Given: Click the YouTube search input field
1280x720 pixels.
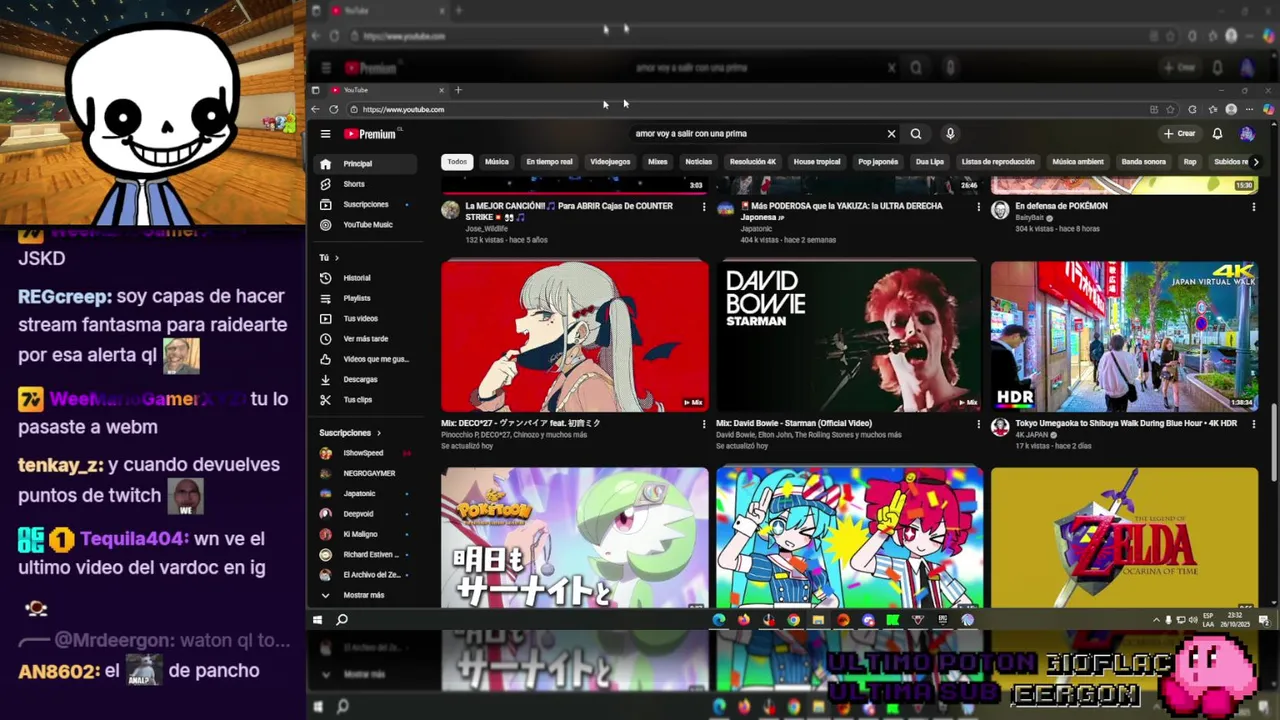Looking at the screenshot, I should 755,134.
